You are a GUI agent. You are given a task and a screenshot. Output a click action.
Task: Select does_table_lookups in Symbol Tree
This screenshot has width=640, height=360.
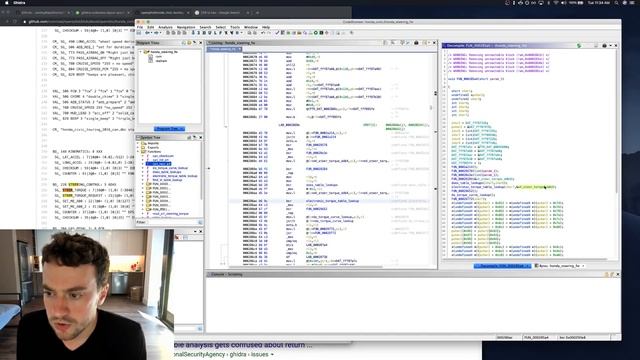coord(167,172)
